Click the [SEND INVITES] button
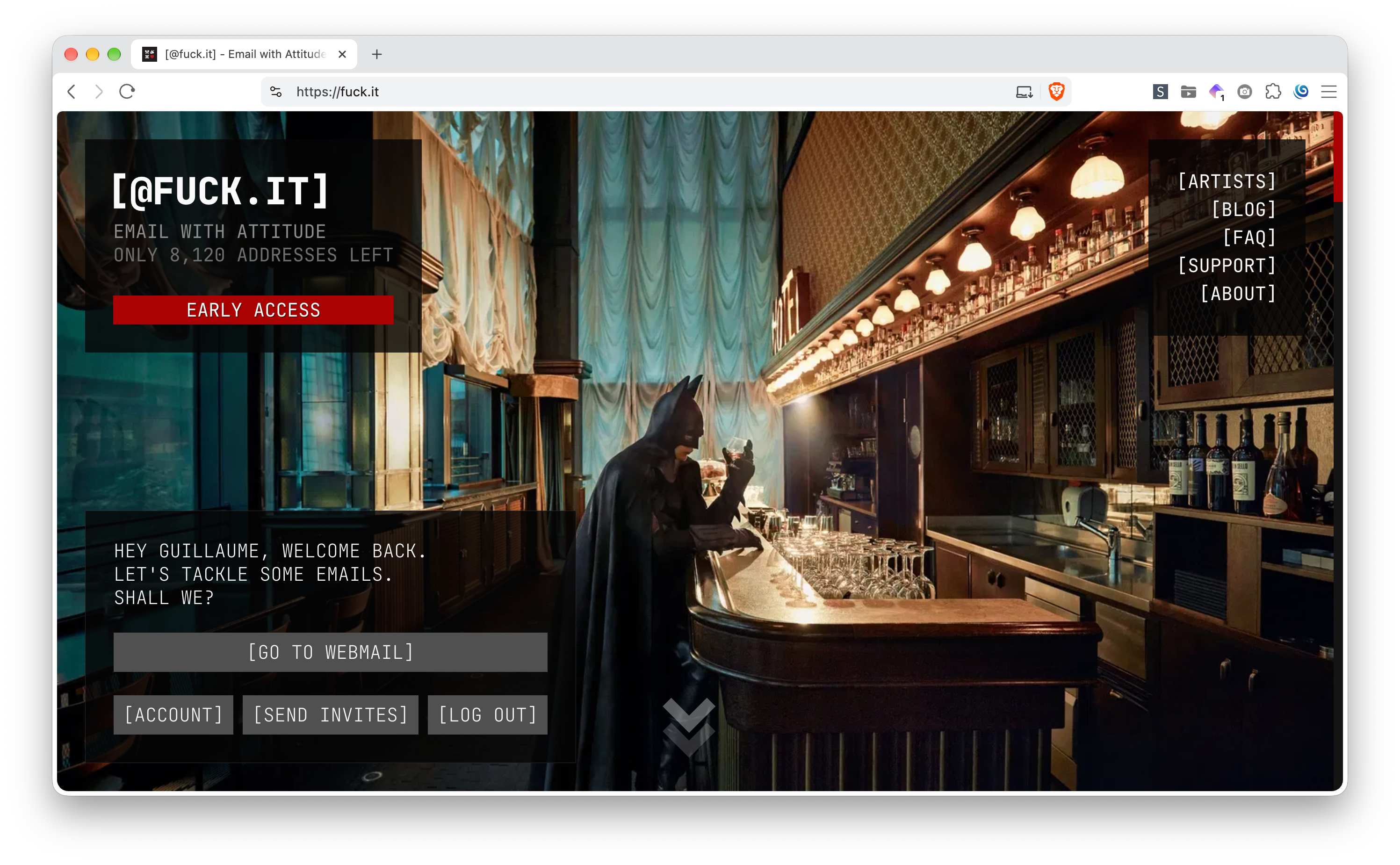This screenshot has width=1400, height=865. click(330, 715)
